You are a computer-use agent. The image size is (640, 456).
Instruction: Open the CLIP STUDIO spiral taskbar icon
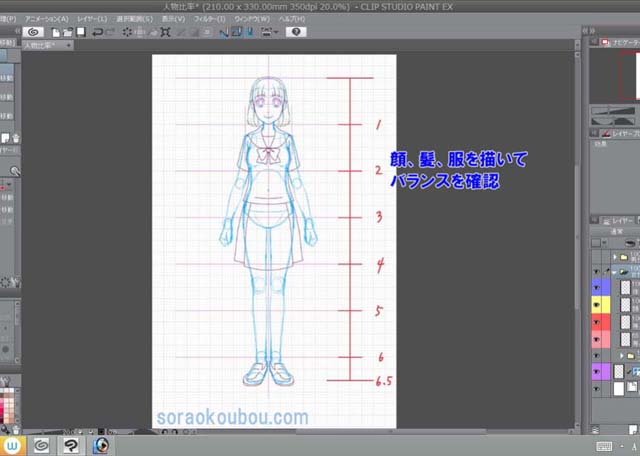41,446
